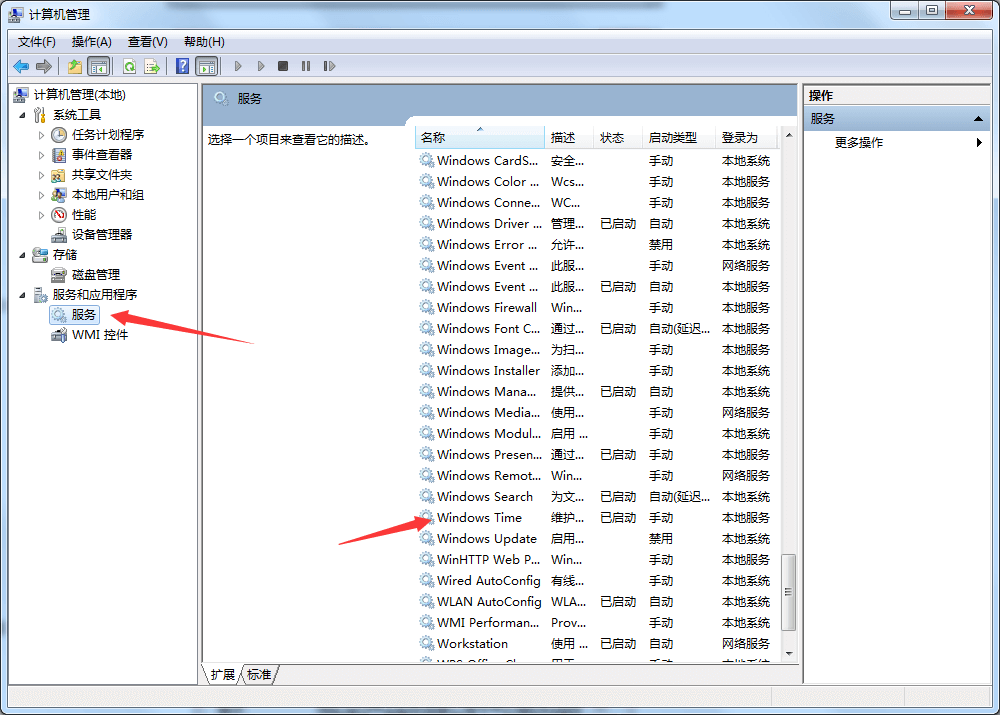Collapse the 存储 tree node
The image size is (1000, 715).
[x=23, y=255]
